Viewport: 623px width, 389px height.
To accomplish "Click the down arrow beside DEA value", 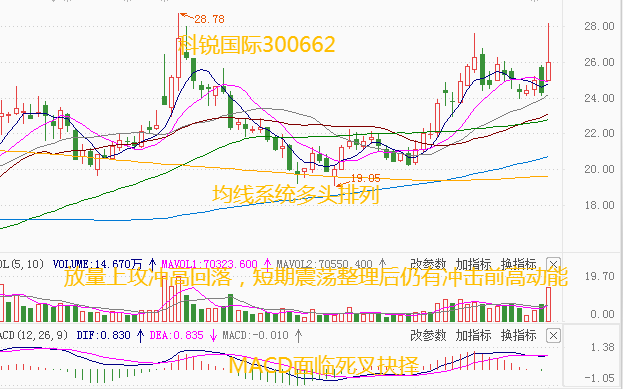I will [213, 335].
